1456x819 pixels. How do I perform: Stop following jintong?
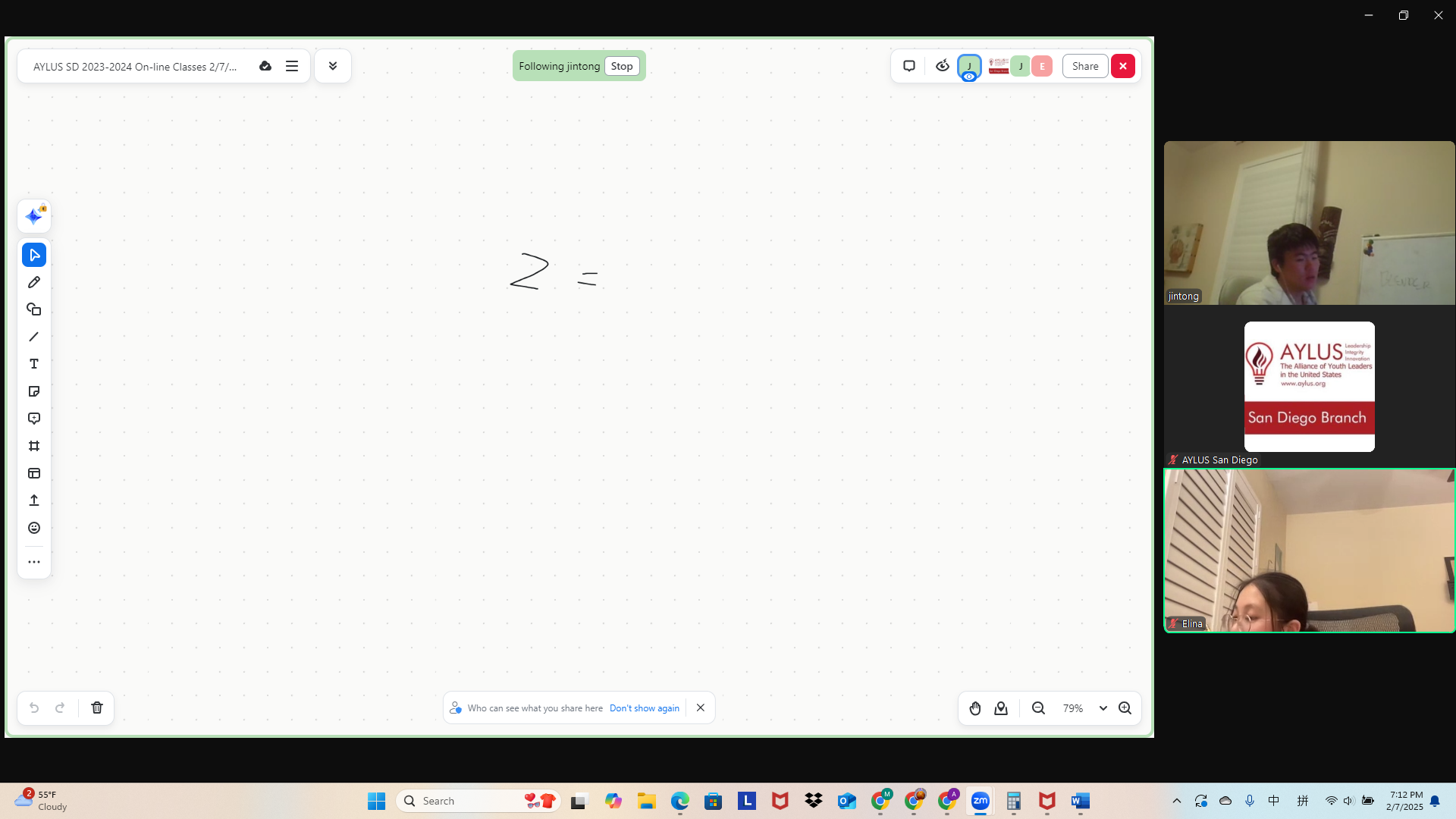coord(622,66)
